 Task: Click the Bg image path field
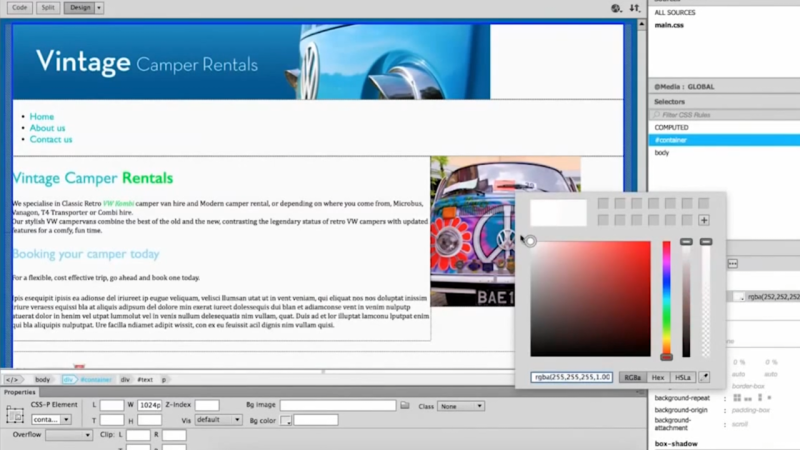click(338, 405)
